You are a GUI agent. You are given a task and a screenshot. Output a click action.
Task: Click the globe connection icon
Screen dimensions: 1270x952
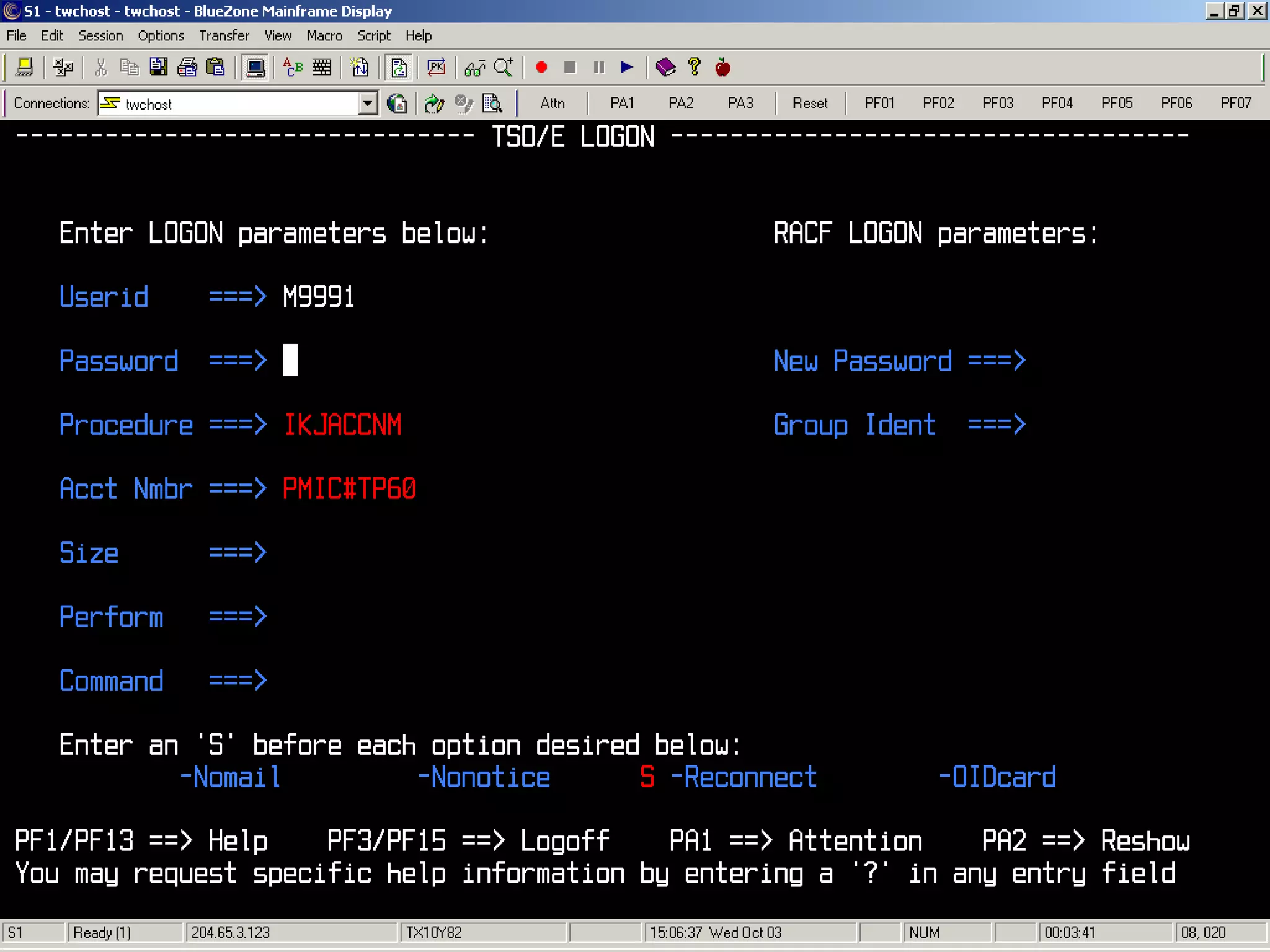(397, 104)
